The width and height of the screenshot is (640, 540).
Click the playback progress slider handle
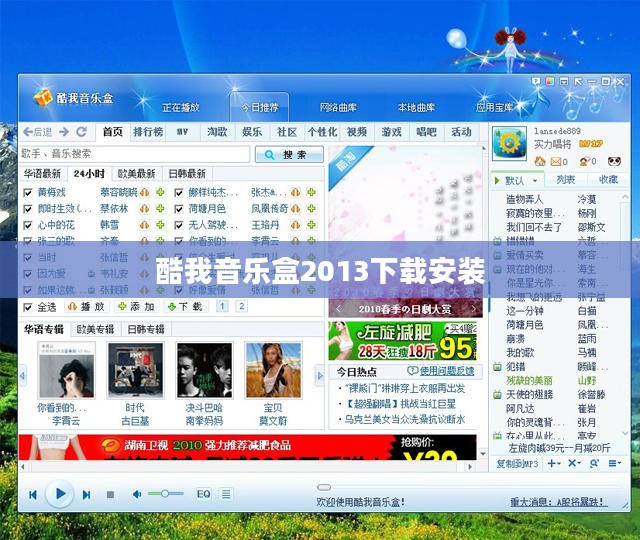(x=324, y=487)
